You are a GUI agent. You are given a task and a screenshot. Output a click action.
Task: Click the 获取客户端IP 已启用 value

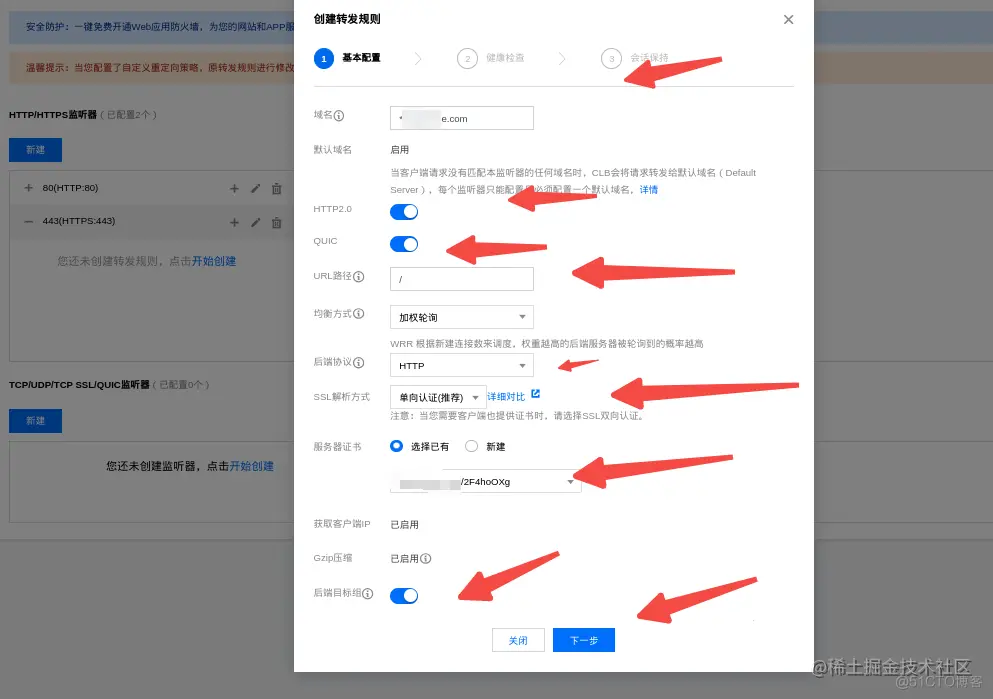[404, 524]
